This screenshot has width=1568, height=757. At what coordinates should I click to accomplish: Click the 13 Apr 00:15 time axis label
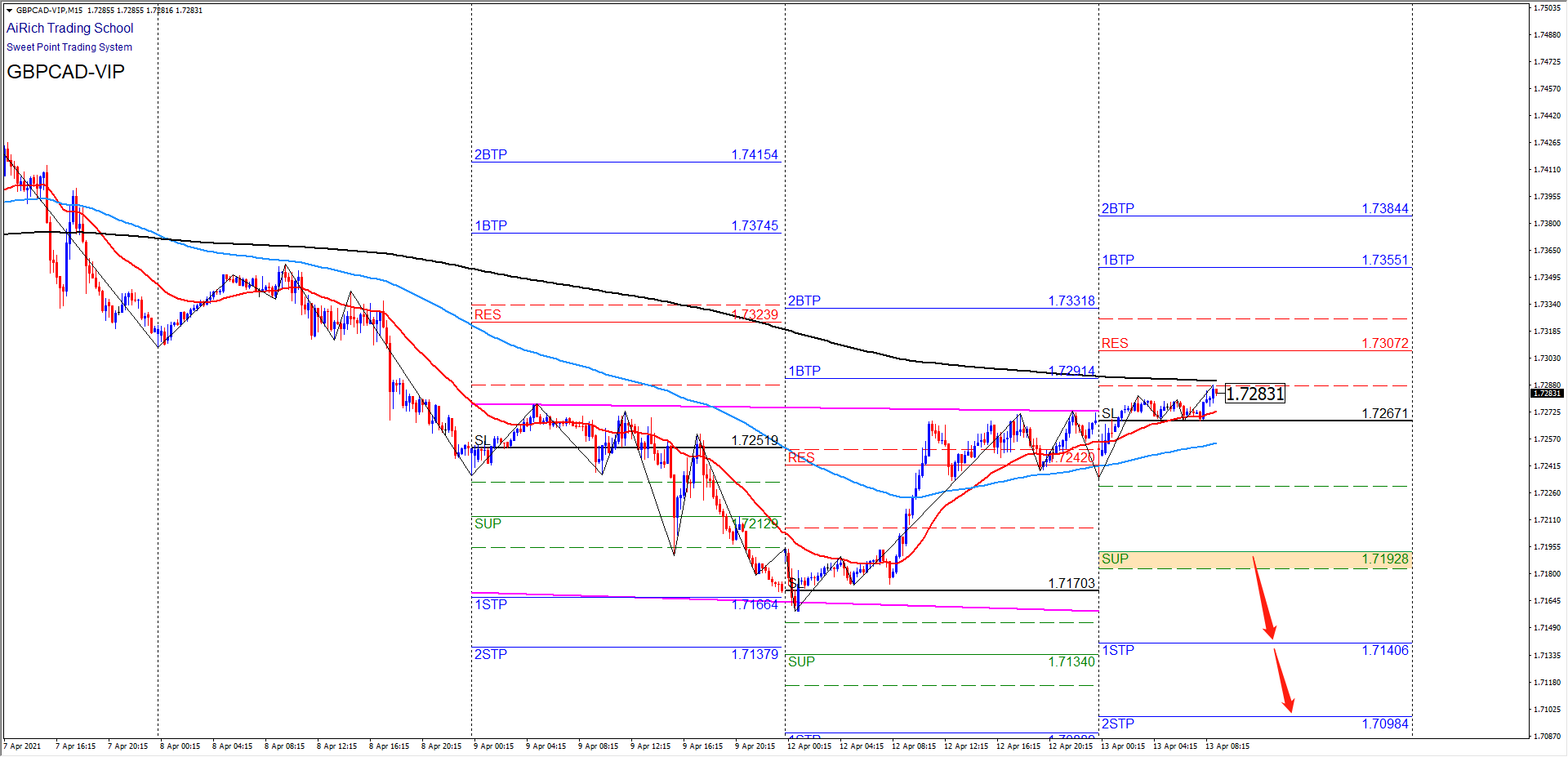pos(1123,746)
